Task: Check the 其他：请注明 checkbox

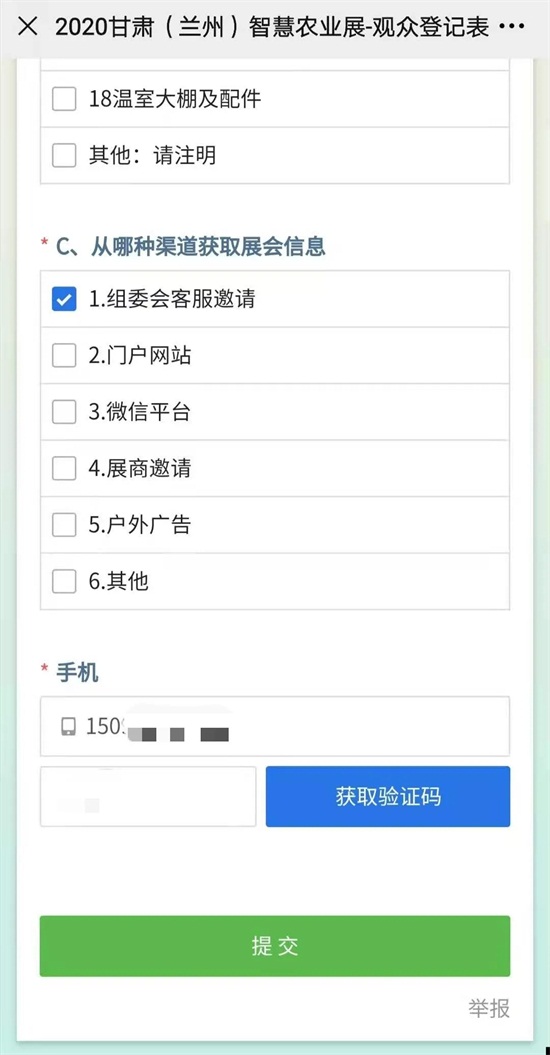Action: point(64,156)
